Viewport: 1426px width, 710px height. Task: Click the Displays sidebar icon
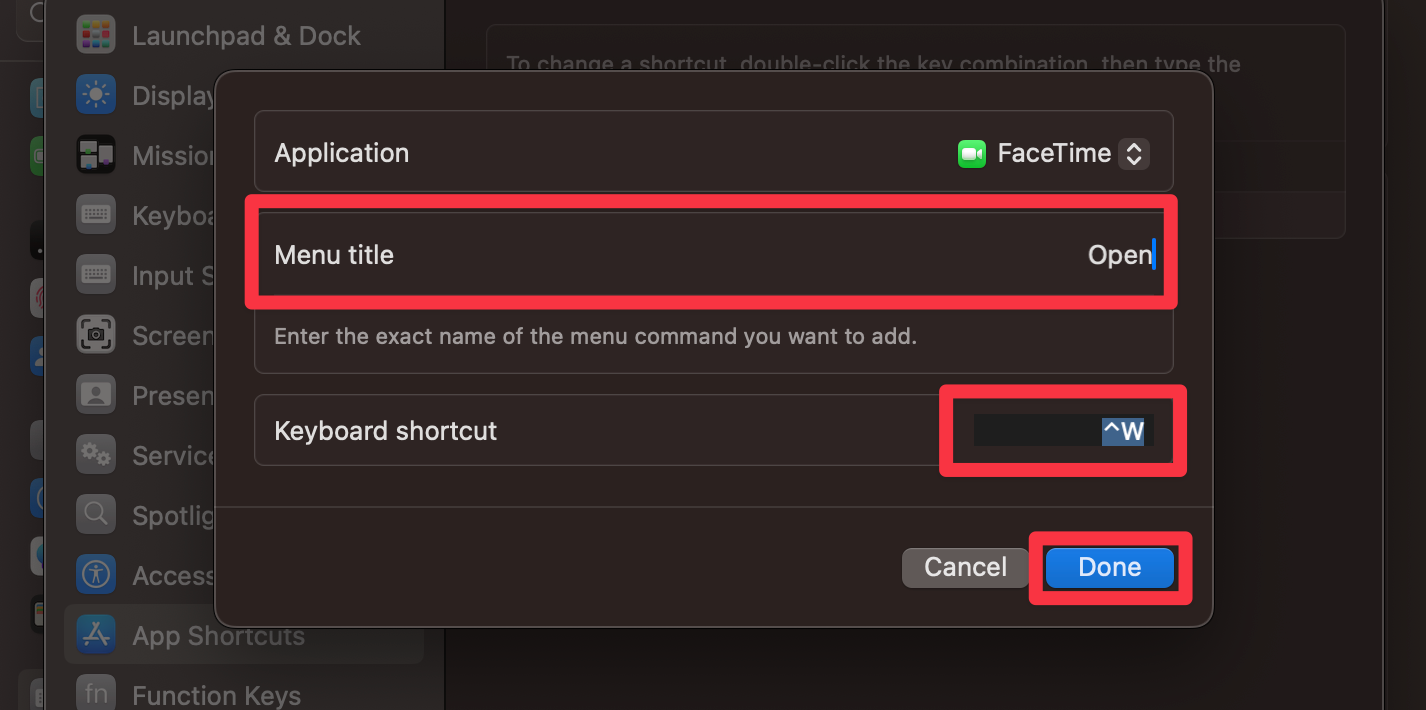pyautogui.click(x=96, y=94)
